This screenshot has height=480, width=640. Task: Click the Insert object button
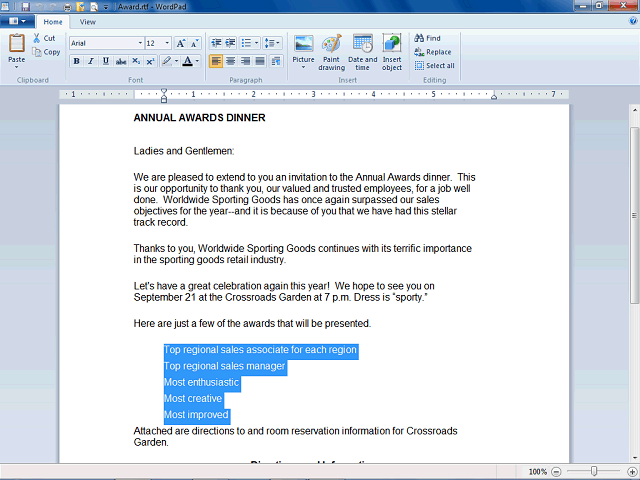click(392, 52)
